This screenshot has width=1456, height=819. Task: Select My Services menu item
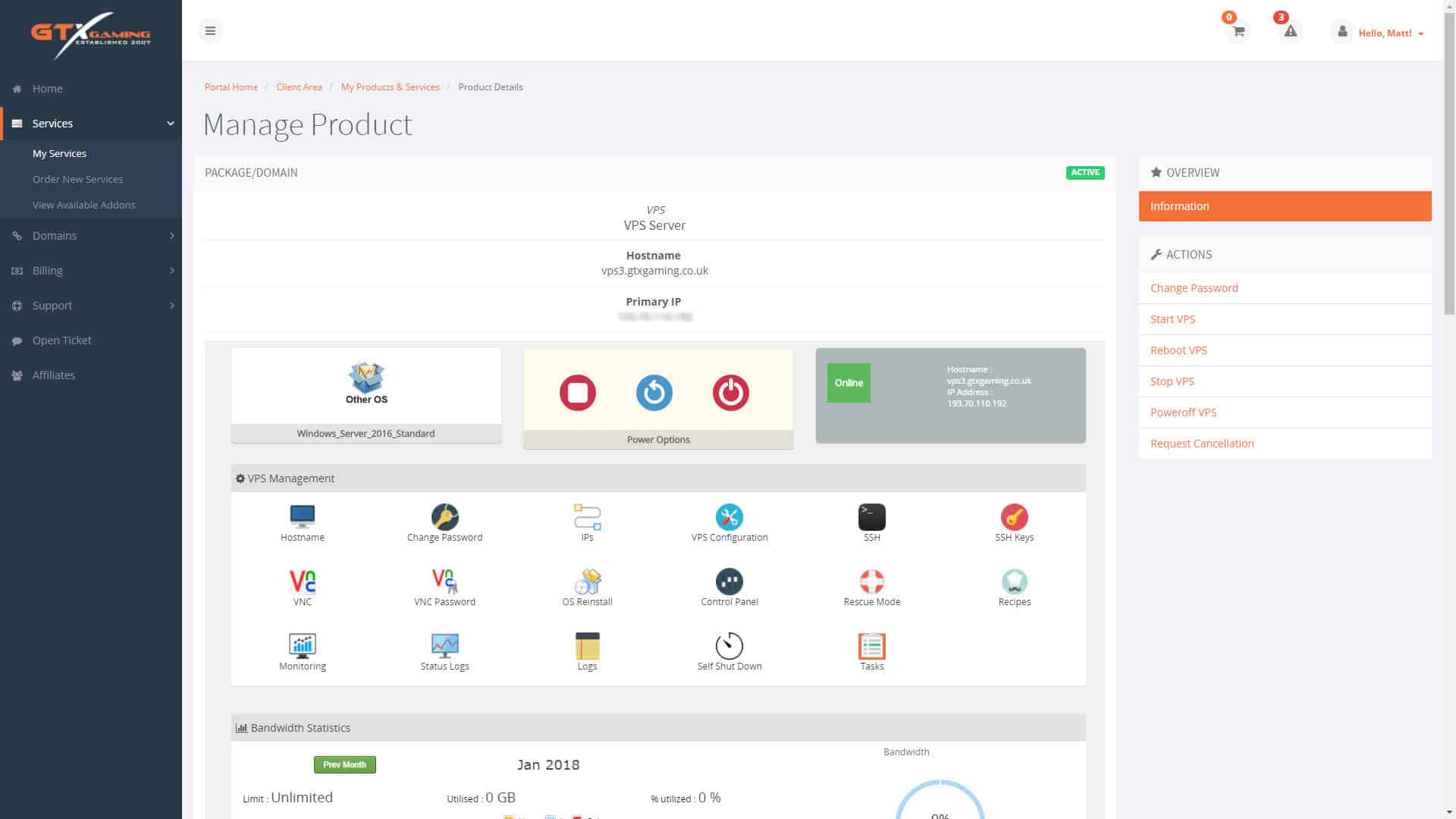[x=59, y=153]
